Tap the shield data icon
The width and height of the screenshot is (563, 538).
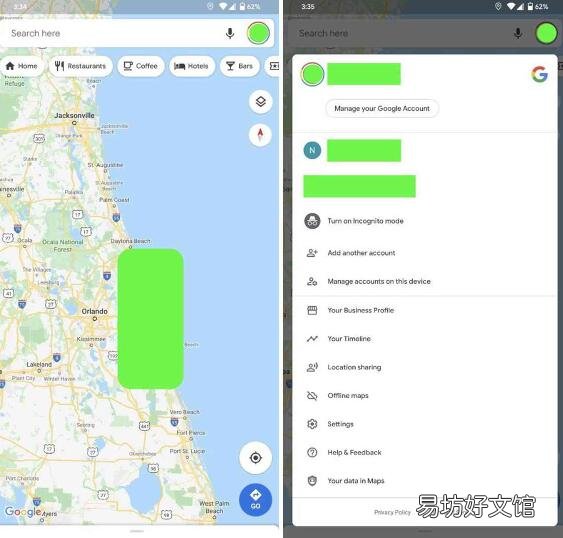[x=312, y=481]
